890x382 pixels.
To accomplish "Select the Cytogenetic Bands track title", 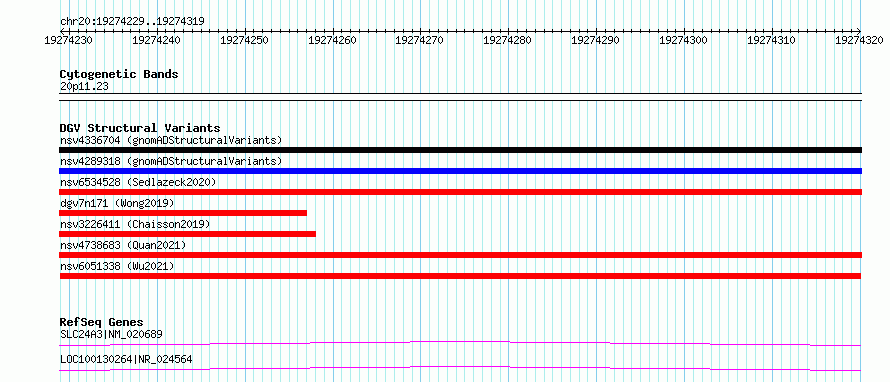I will [119, 74].
